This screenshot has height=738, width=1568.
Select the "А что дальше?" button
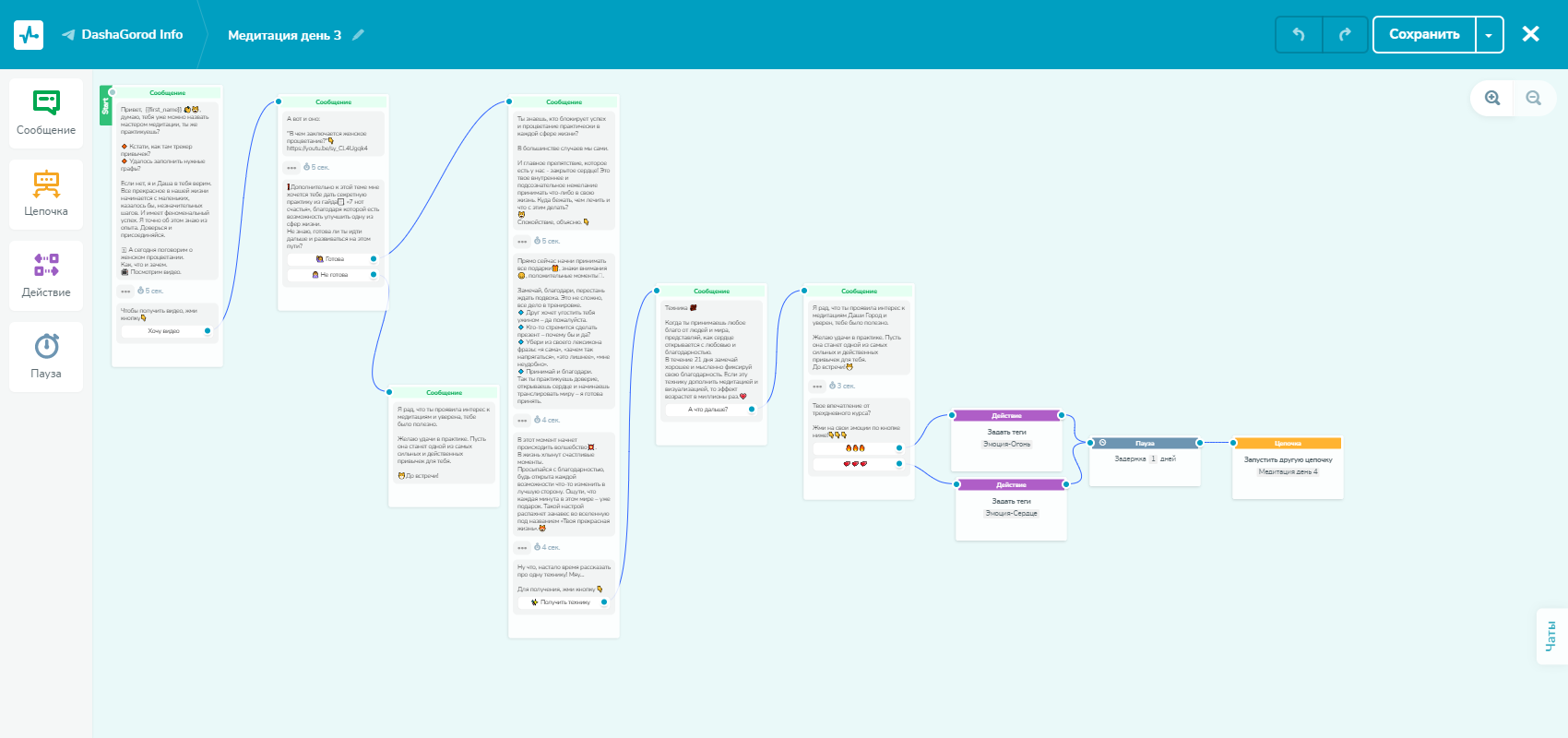coord(708,410)
